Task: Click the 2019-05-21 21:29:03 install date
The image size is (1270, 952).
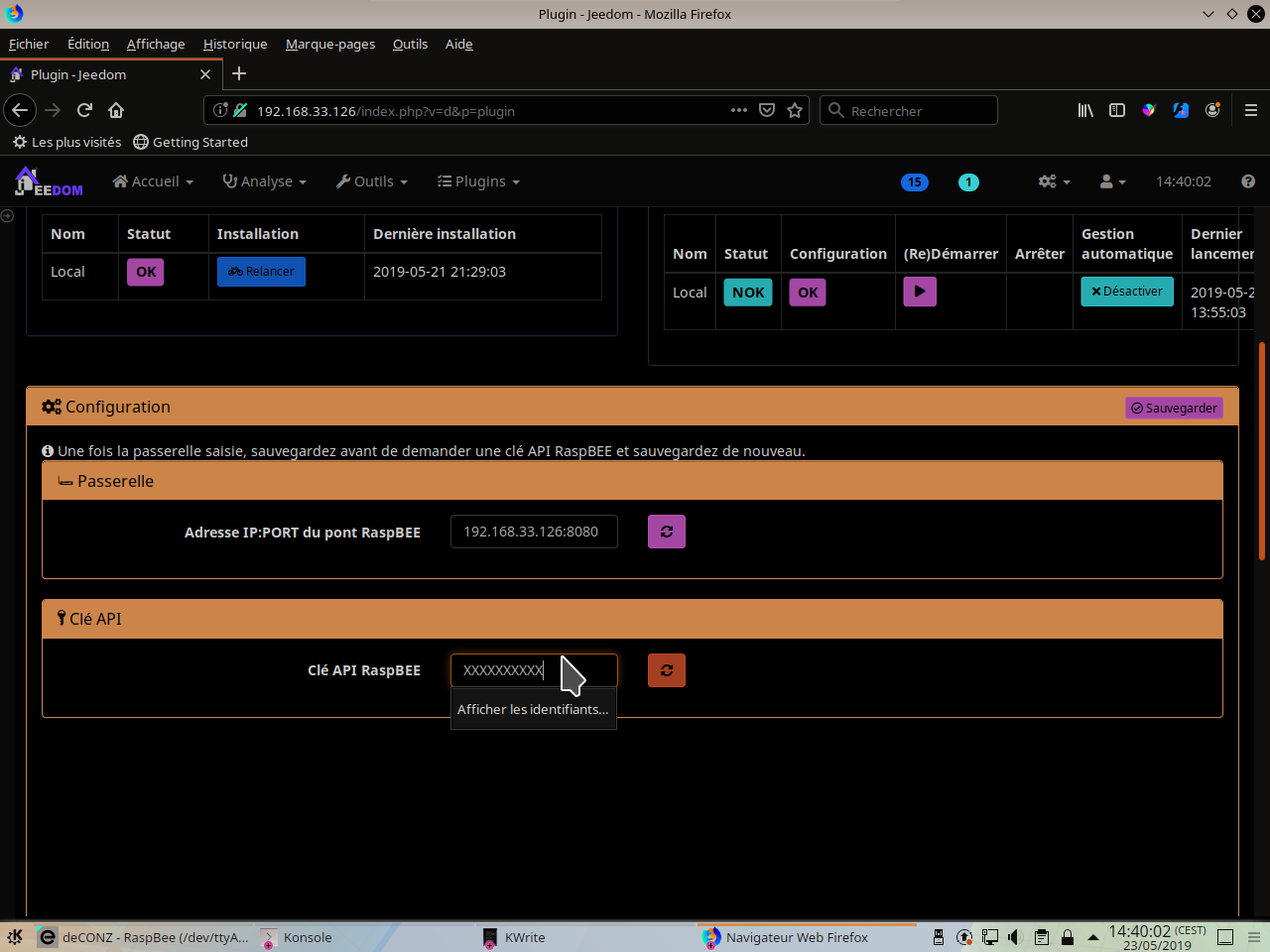Action: [x=440, y=272]
